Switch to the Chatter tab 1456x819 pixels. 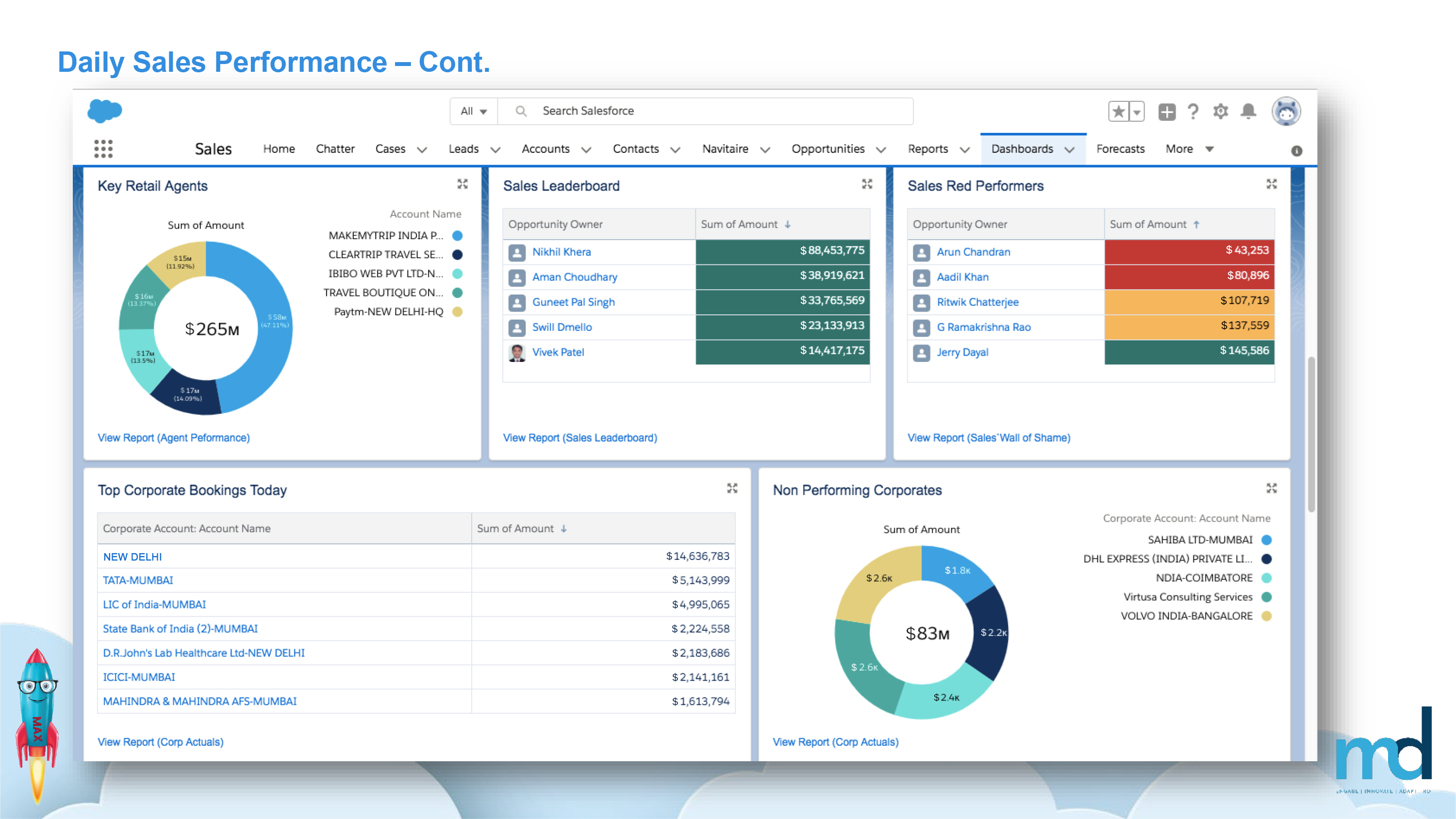pyautogui.click(x=334, y=149)
